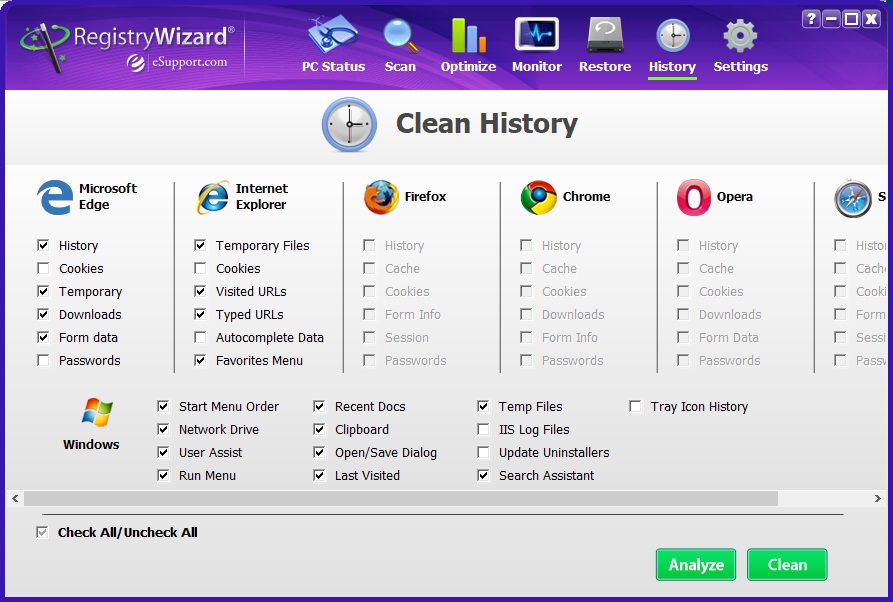Click the "User Assist" label
893x602 pixels.
pyautogui.click(x=210, y=453)
